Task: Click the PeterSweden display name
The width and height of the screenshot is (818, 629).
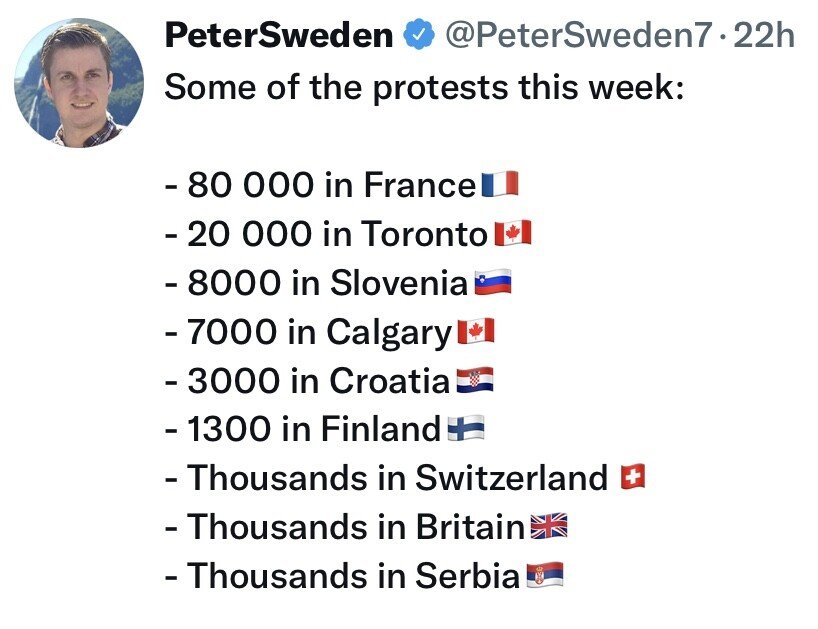Action: click(278, 36)
